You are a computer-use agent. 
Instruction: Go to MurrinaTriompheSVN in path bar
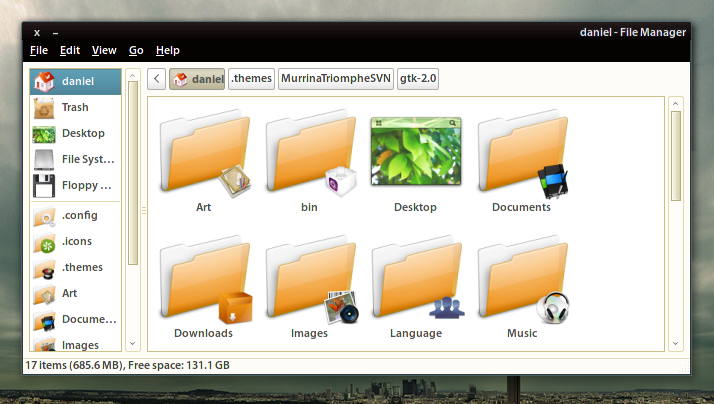[336, 79]
